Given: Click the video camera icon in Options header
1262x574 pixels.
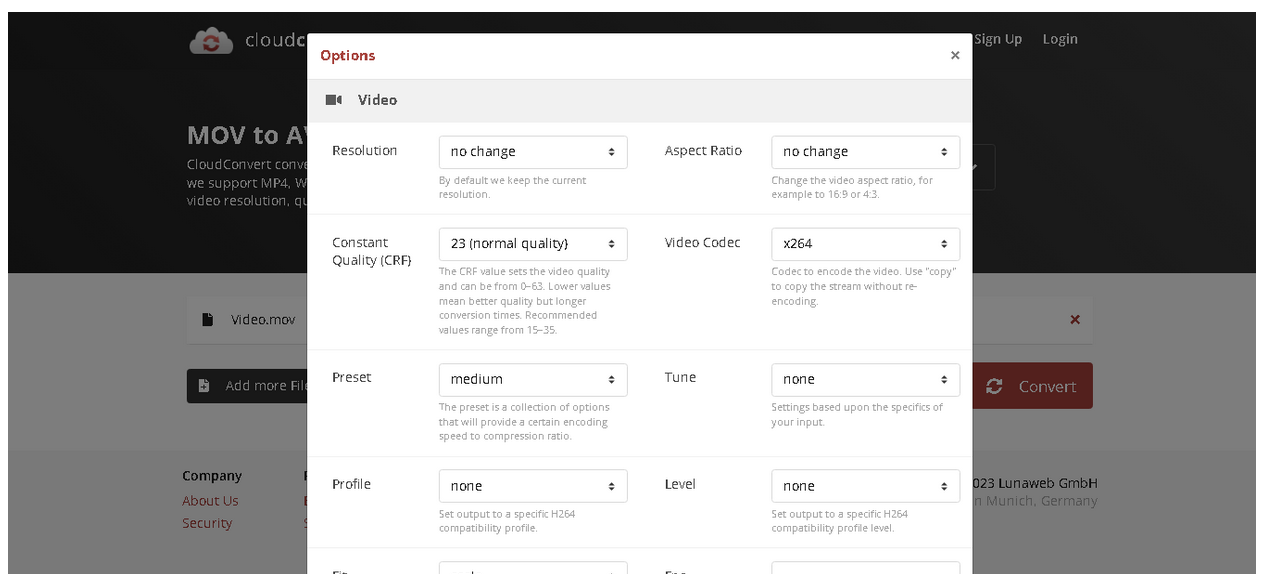Looking at the screenshot, I should coord(334,100).
